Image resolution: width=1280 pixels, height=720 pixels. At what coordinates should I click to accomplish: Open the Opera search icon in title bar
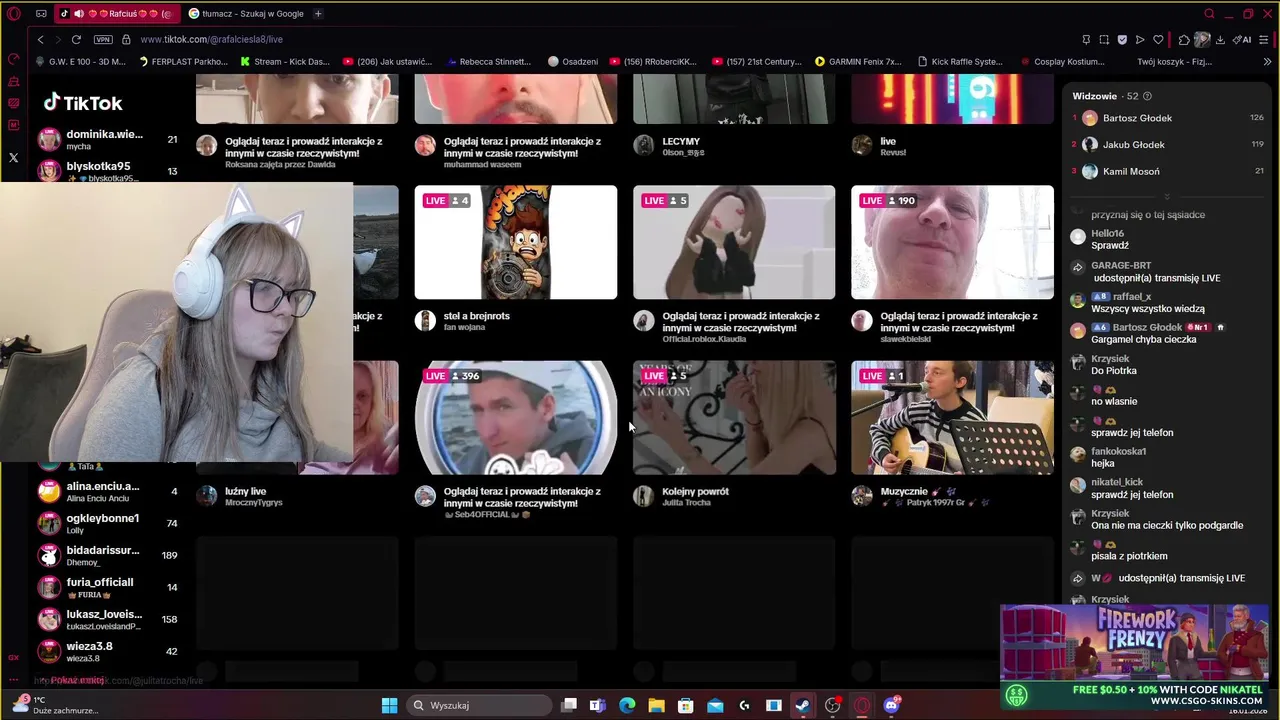(x=1209, y=14)
